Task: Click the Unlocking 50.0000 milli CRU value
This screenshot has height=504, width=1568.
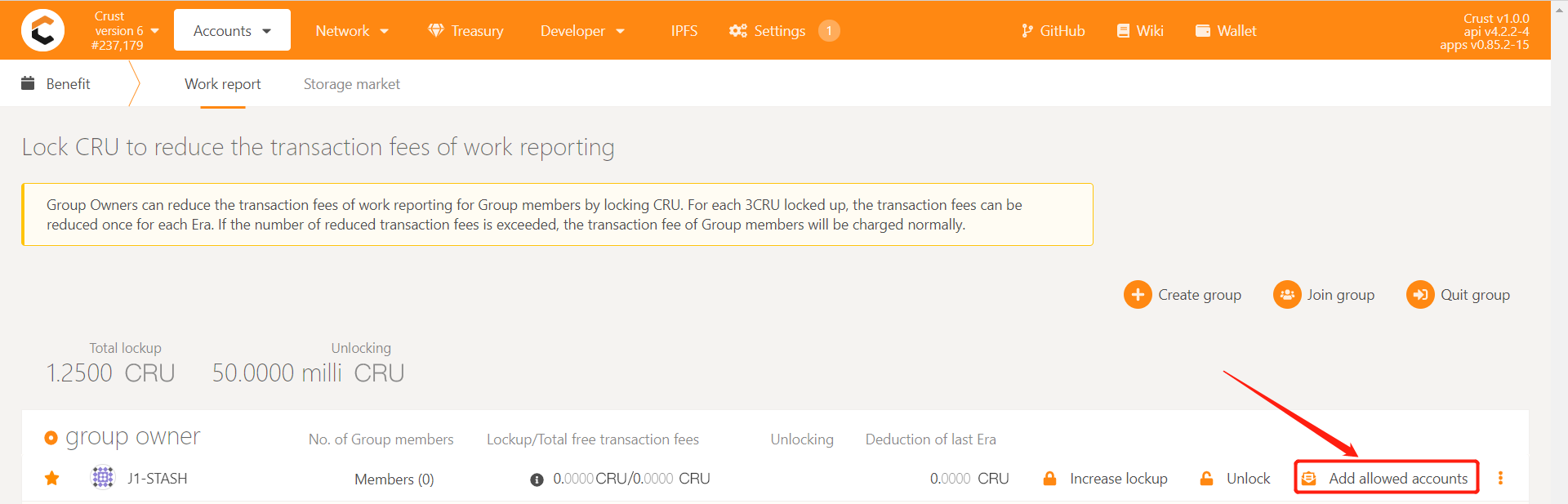Action: 308,372
